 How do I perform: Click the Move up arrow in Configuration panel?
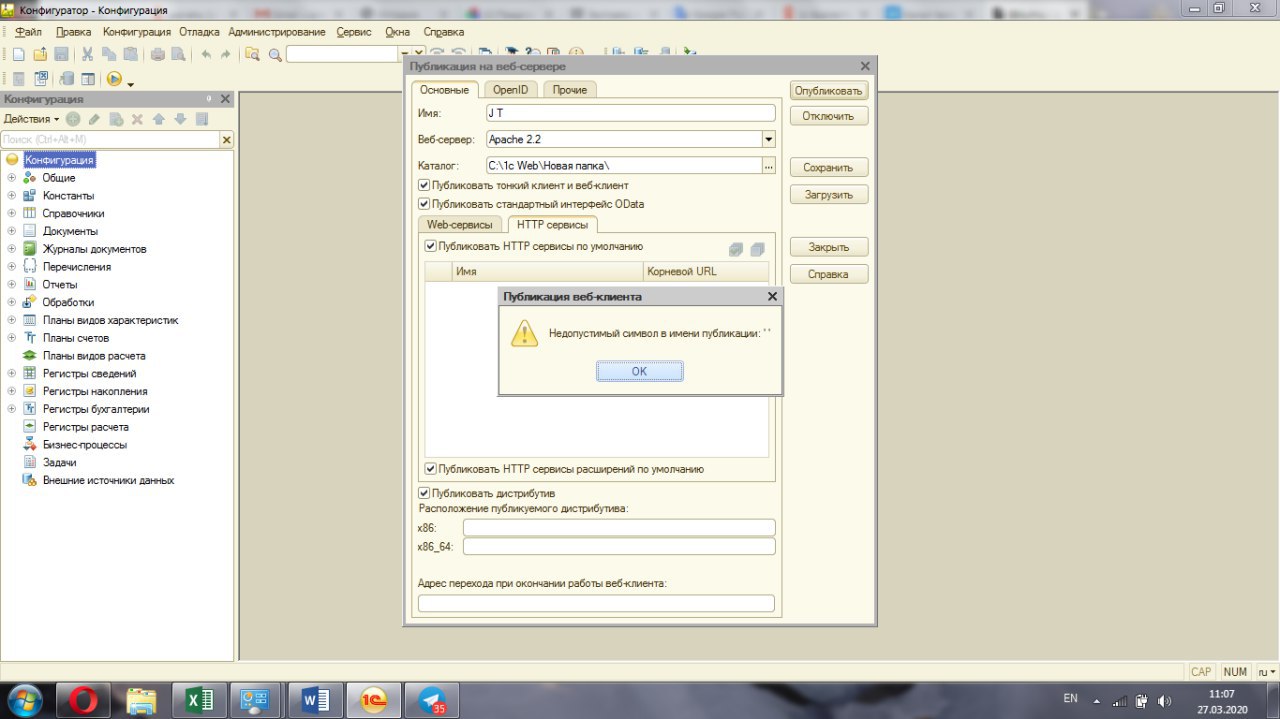(x=158, y=119)
